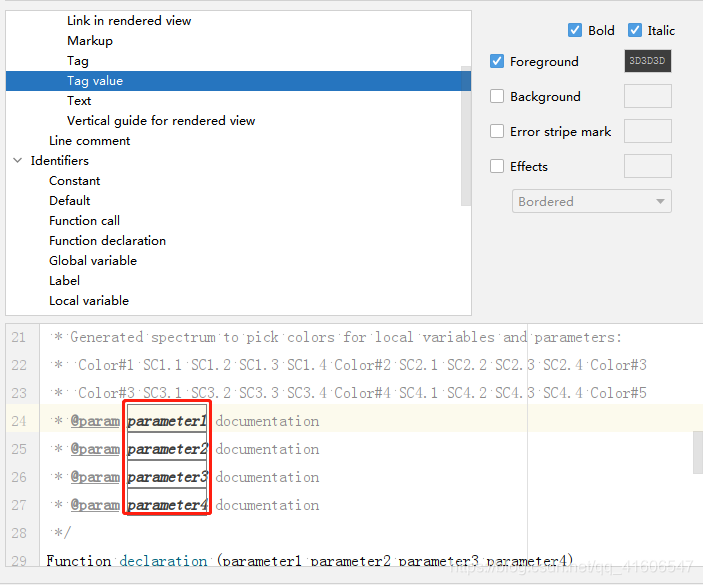This screenshot has height=585, width=703.
Task: Select the Tag tree item
Action: (78, 61)
